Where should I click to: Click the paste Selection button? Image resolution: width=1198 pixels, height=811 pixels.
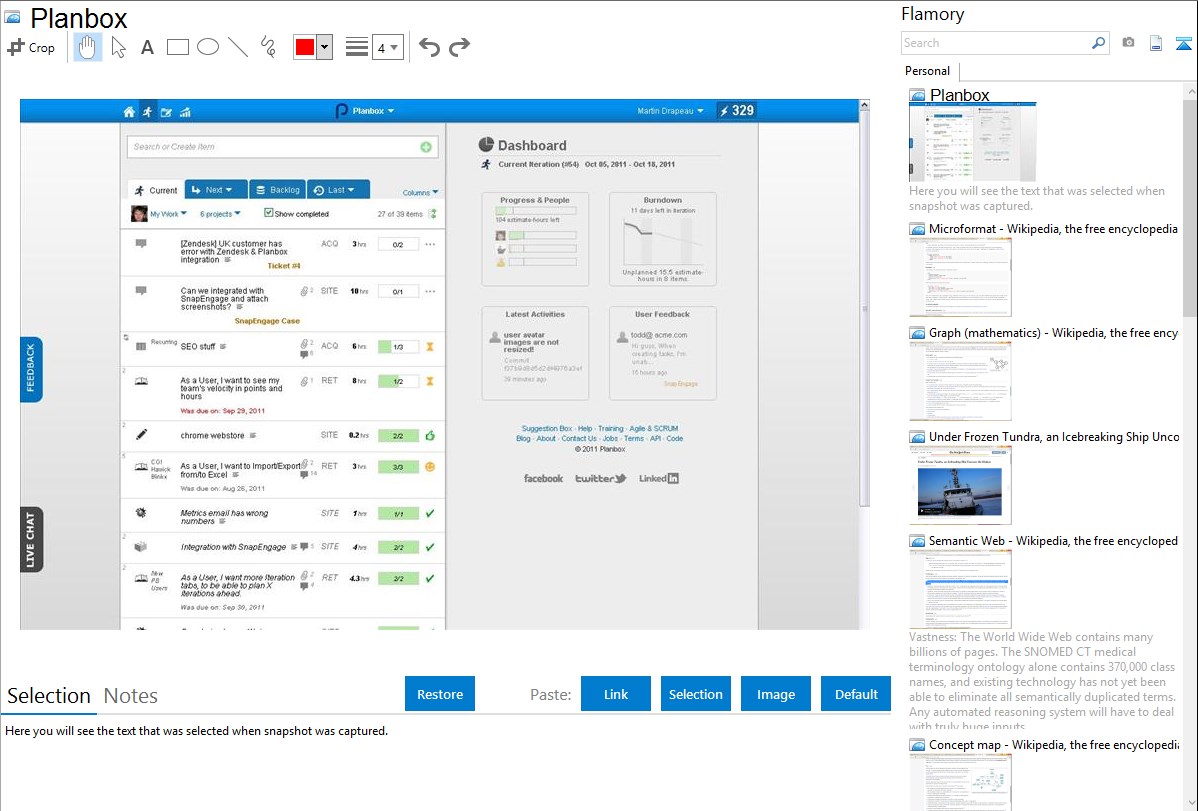click(x=696, y=694)
